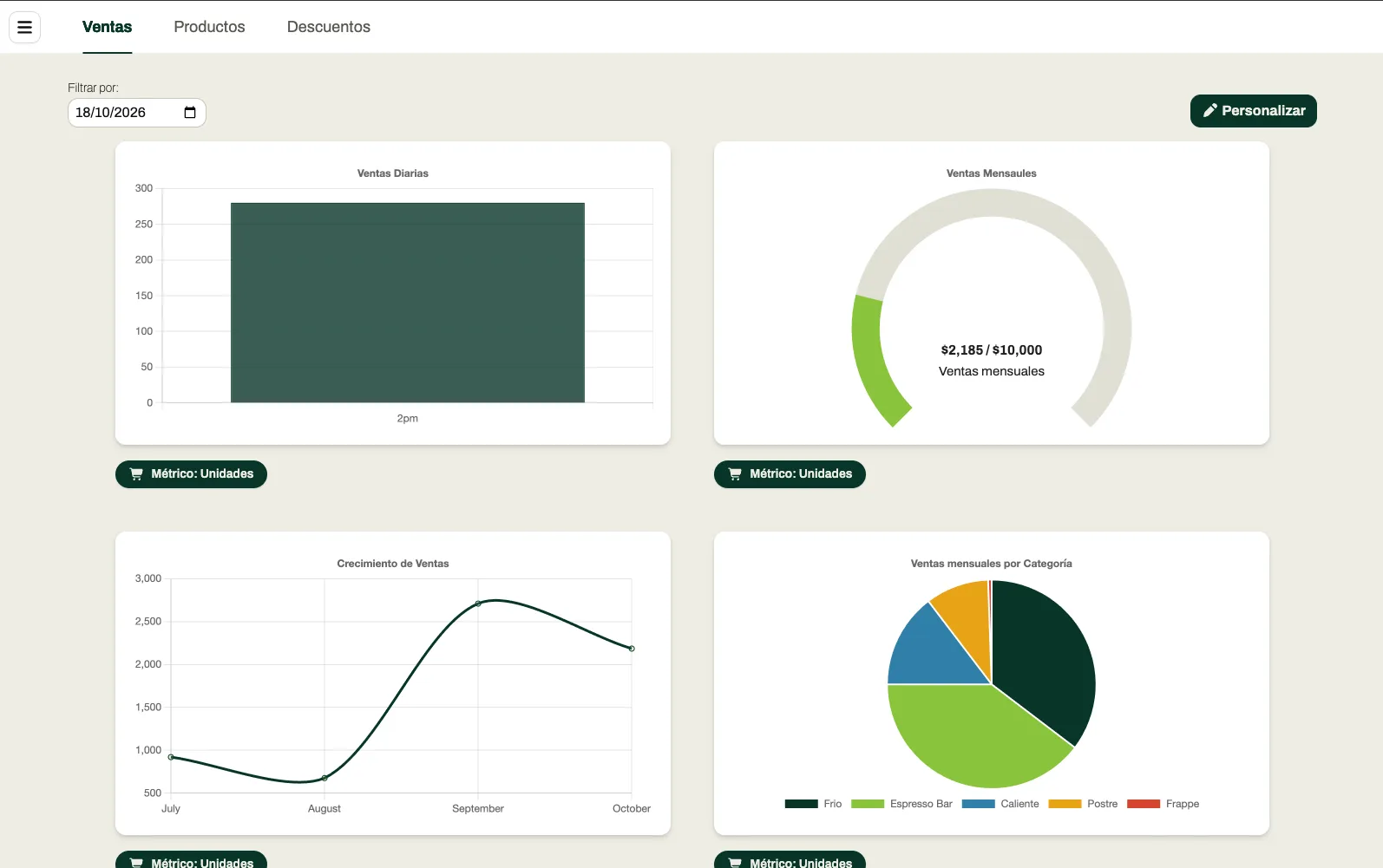Viewport: 1383px width, 868px height.
Task: Click the Métrico: Unidades button under Ventas Mensaules
Action: click(790, 474)
